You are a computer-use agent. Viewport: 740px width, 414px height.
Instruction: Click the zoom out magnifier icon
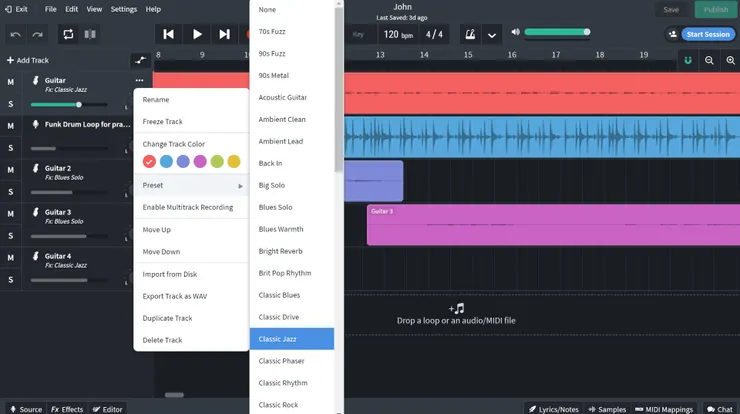tap(709, 60)
